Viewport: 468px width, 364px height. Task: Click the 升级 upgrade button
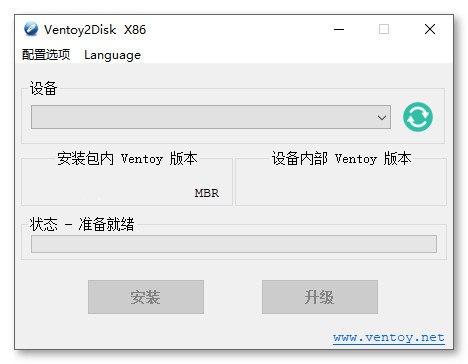coord(320,297)
